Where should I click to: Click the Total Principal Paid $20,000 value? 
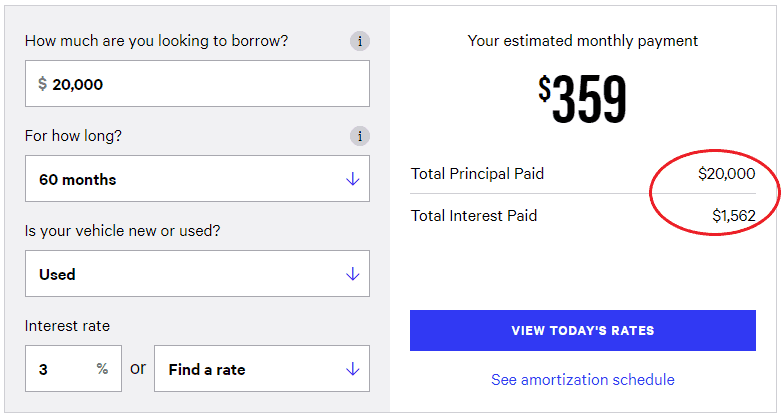pyautogui.click(x=727, y=174)
